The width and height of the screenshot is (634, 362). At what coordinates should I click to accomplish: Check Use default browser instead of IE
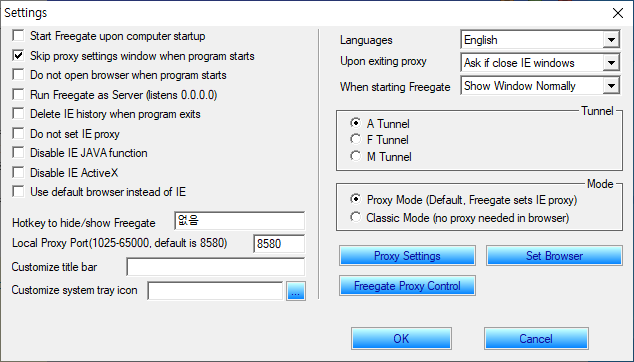point(18,191)
